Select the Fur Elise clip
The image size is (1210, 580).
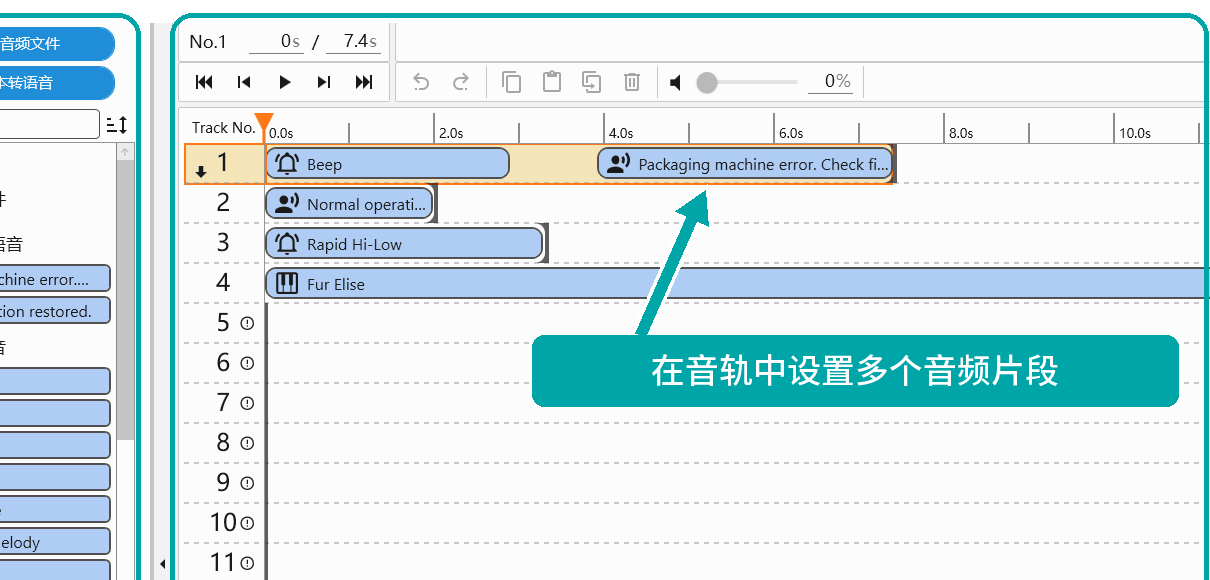pyautogui.click(x=737, y=284)
